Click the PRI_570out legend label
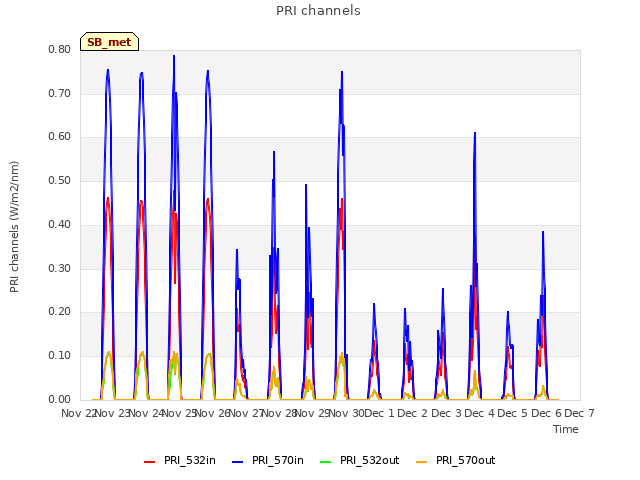Image resolution: width=640 pixels, height=480 pixels. coord(466,460)
